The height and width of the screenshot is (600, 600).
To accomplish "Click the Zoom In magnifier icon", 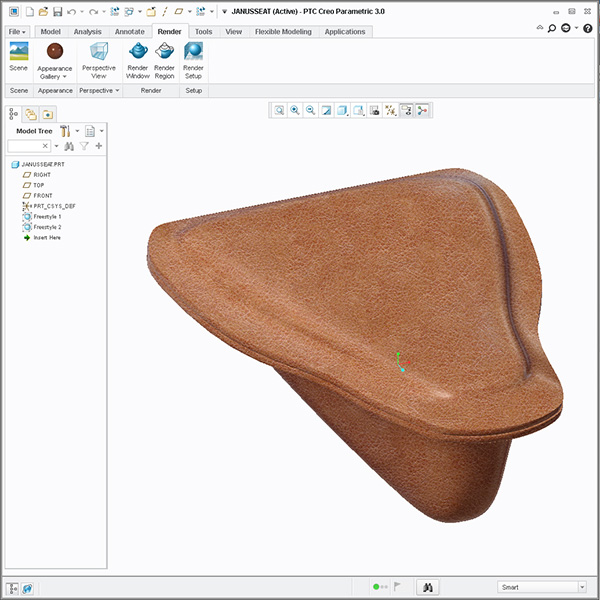I will coord(295,111).
